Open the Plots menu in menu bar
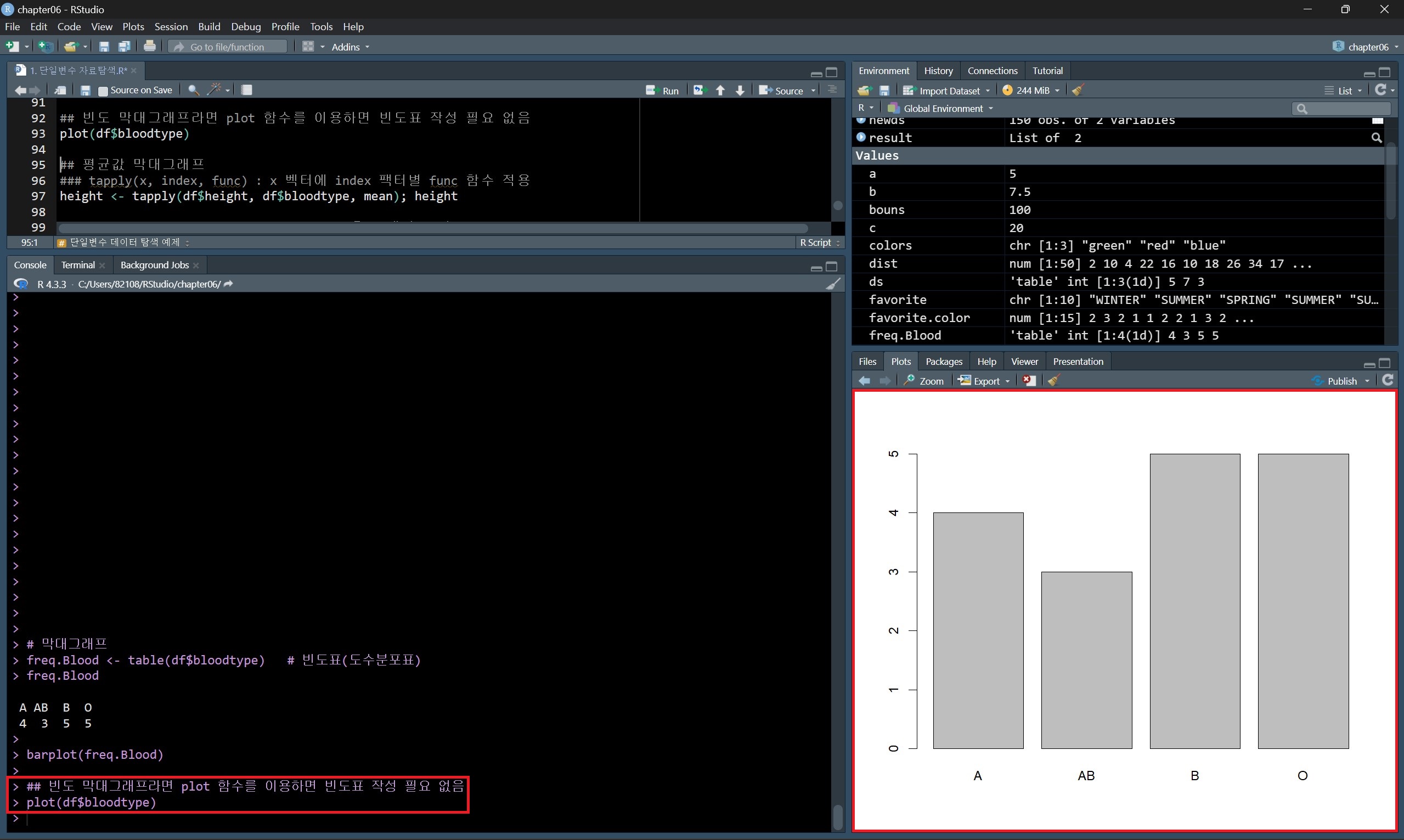 click(x=133, y=26)
